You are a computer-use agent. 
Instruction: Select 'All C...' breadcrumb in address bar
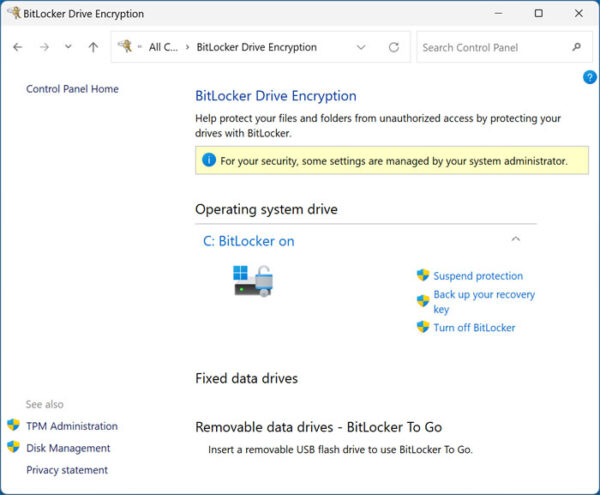[163, 47]
